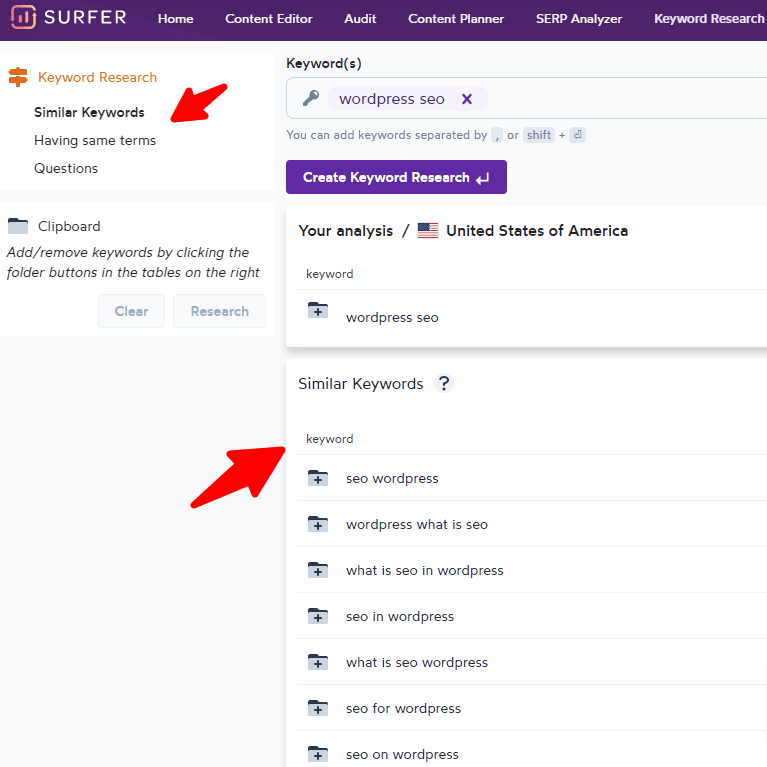The height and width of the screenshot is (767, 767).
Task: Open the Content Planner menu item
Action: (x=456, y=19)
